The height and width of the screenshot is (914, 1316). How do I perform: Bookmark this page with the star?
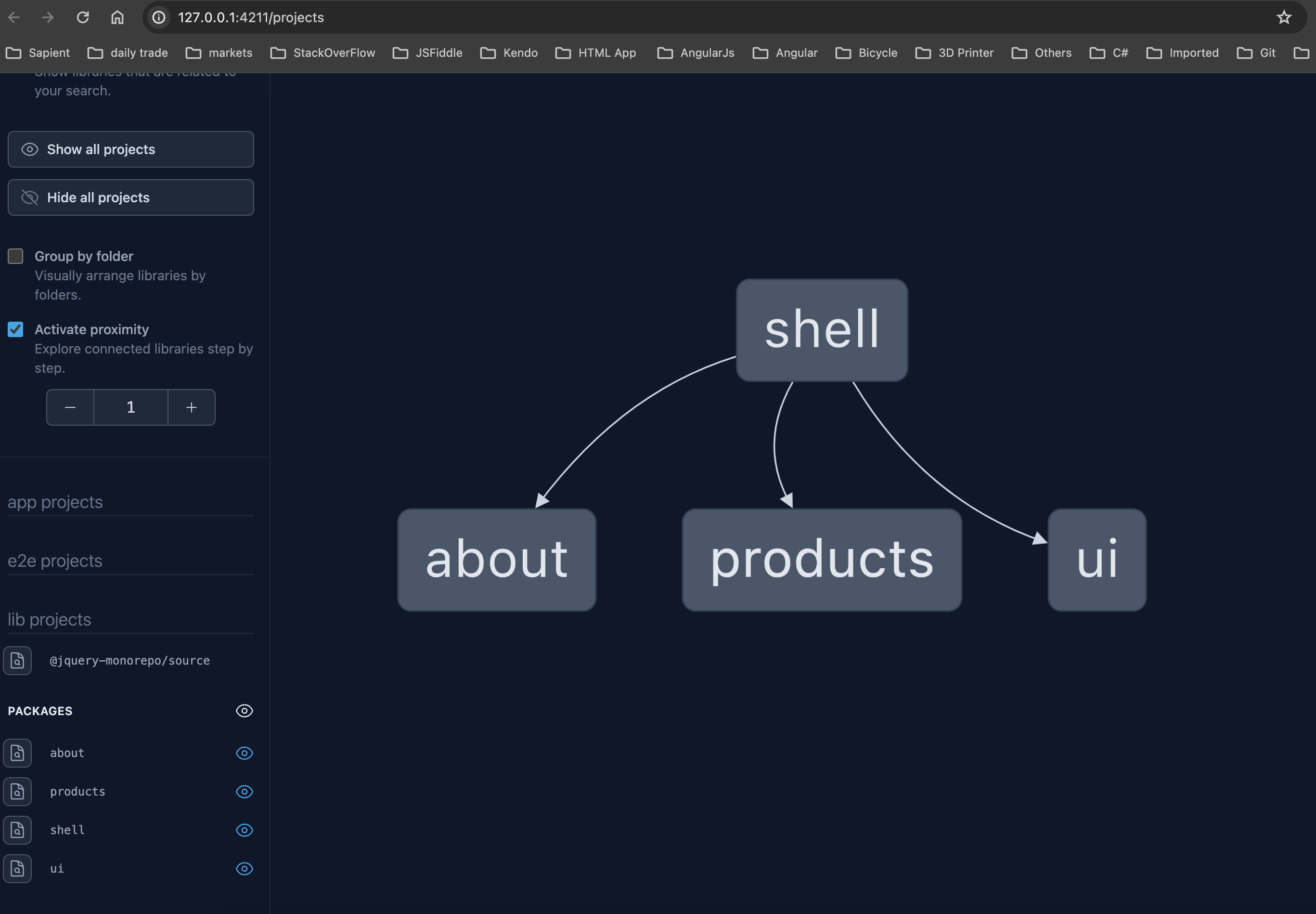coord(1284,17)
